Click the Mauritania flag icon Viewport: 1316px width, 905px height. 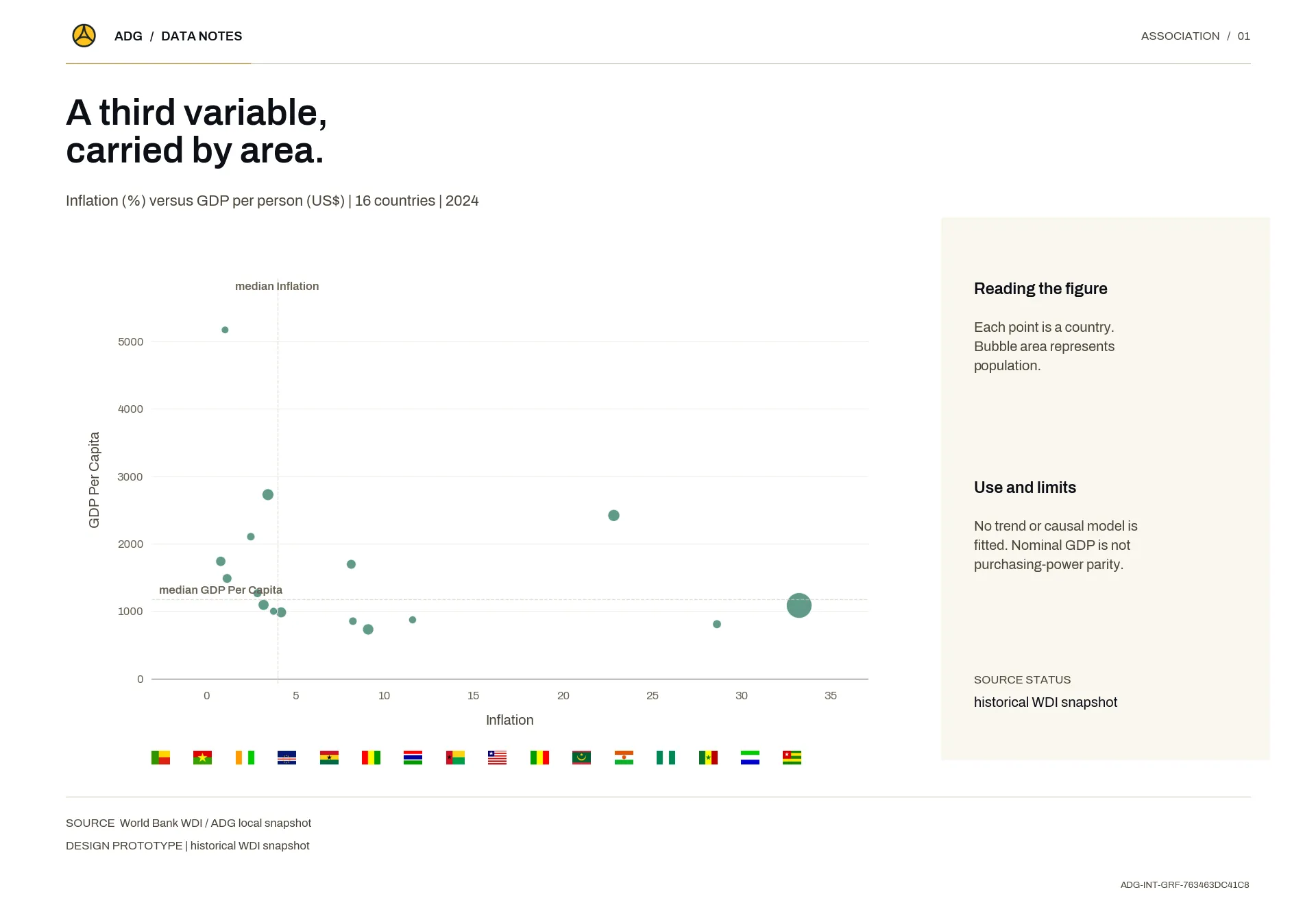[581, 757]
